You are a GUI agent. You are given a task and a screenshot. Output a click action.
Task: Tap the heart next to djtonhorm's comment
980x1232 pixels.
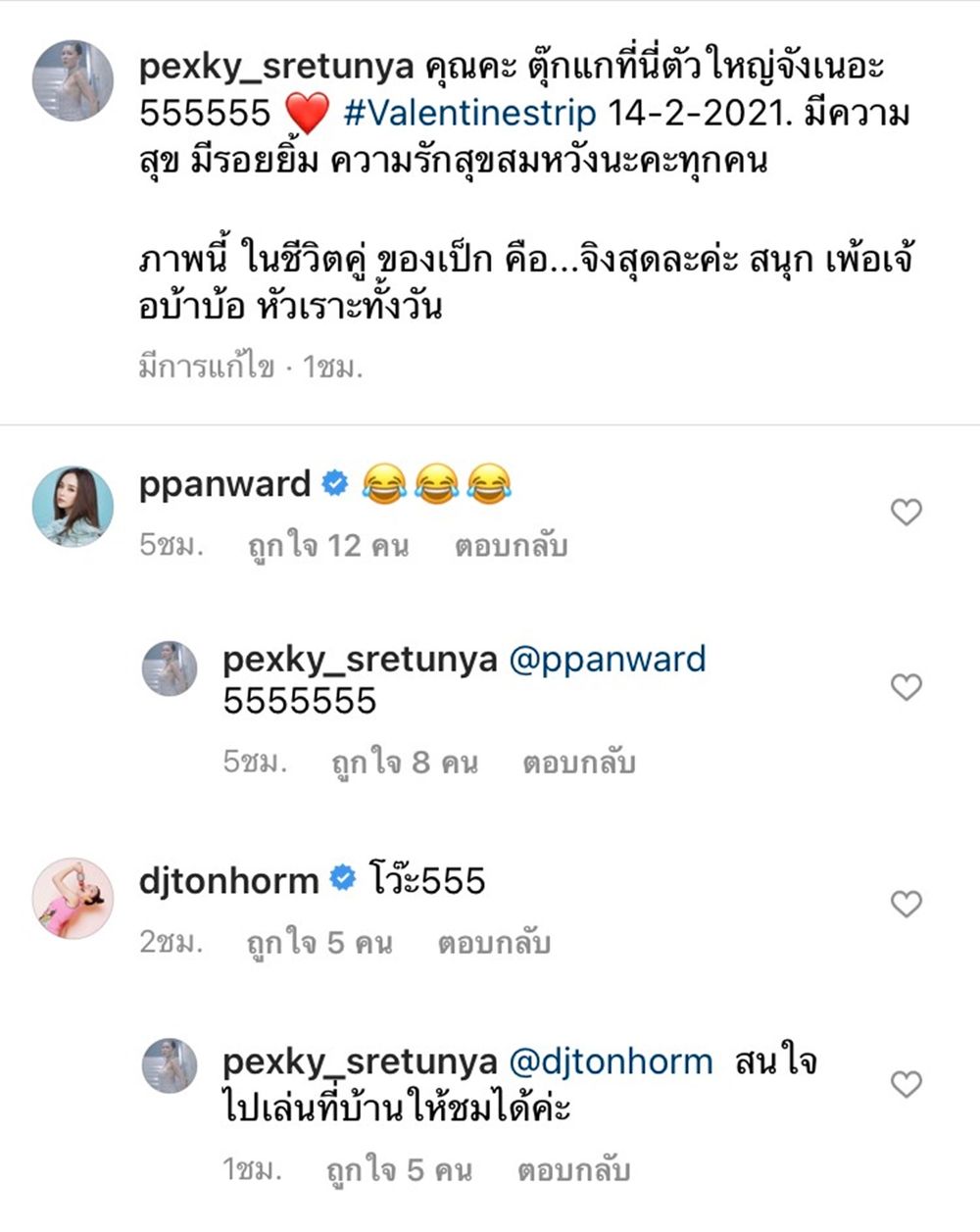[906, 904]
